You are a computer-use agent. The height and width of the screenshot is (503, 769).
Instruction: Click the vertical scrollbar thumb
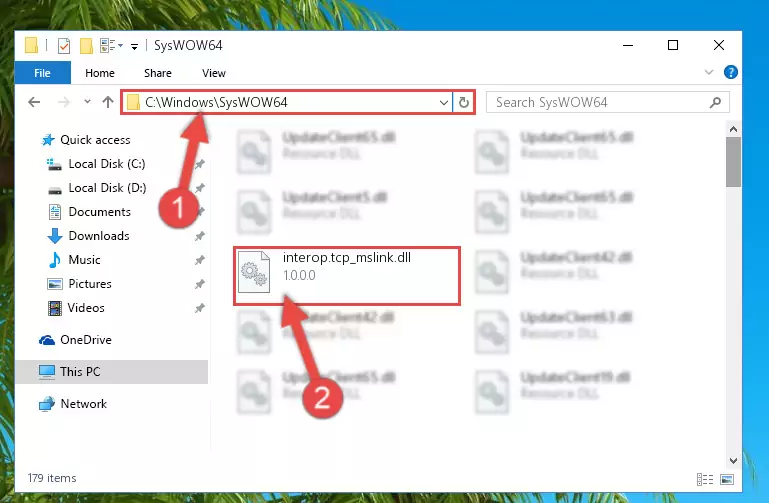pos(733,162)
